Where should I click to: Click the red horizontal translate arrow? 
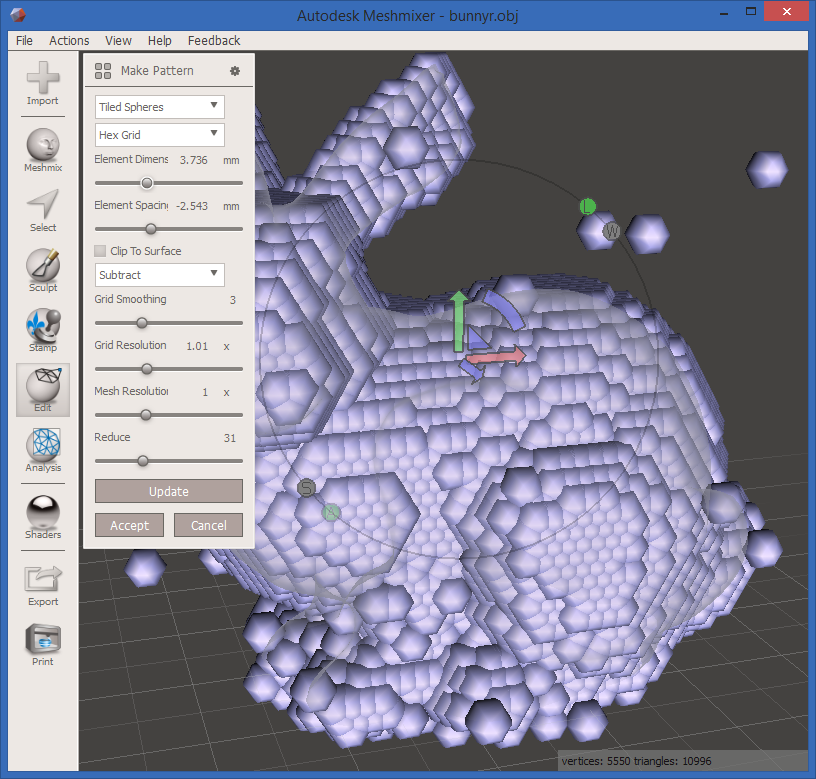tap(496, 356)
